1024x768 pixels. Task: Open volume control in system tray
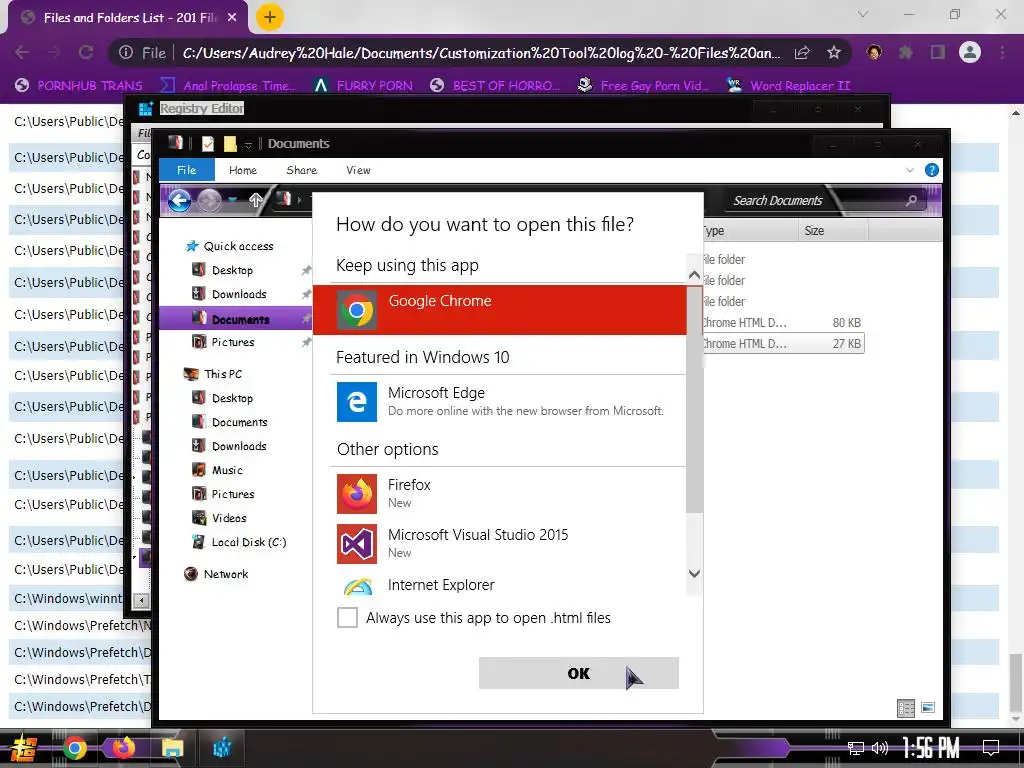[x=880, y=748]
